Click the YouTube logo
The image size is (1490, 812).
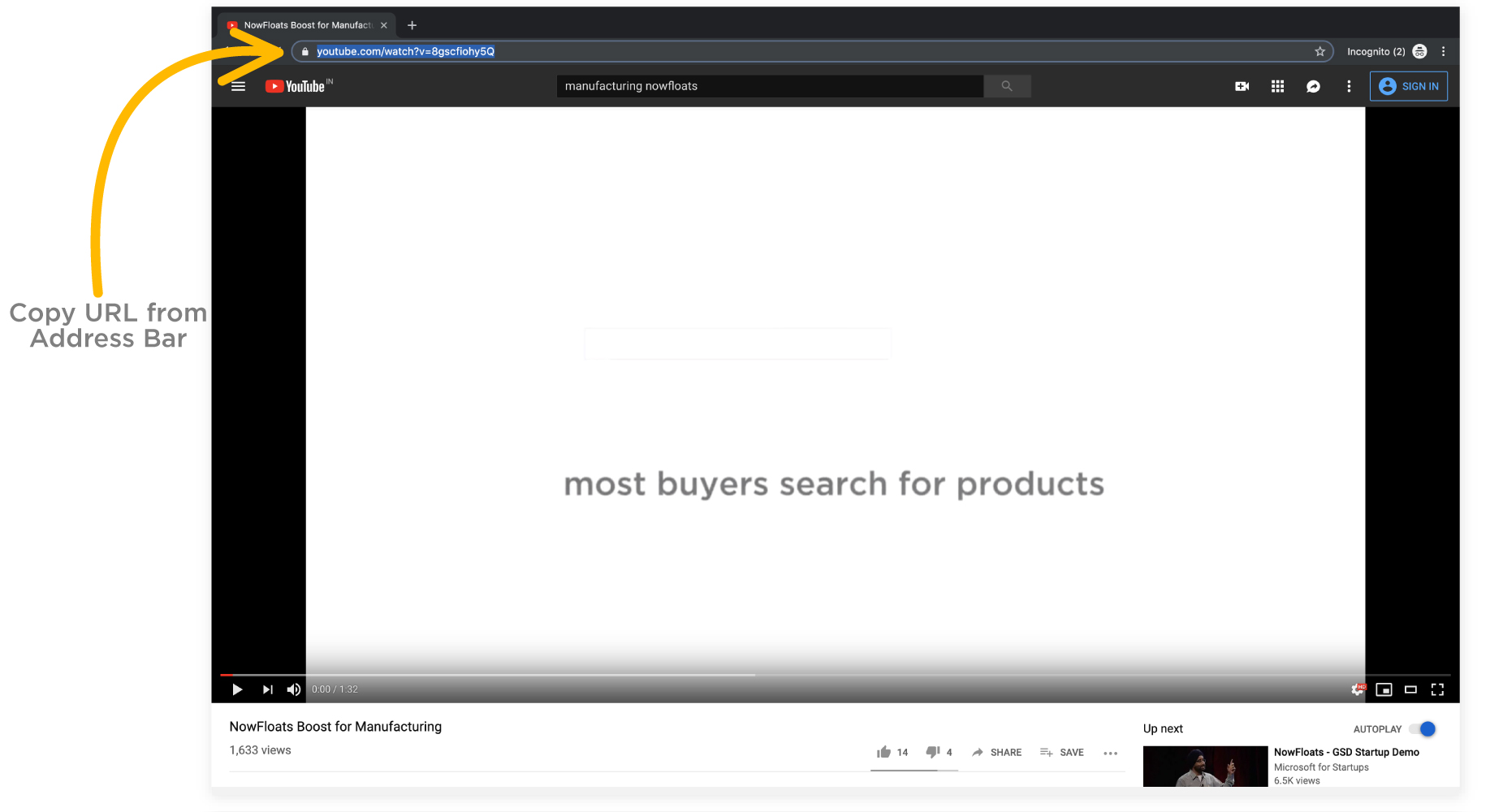(296, 86)
